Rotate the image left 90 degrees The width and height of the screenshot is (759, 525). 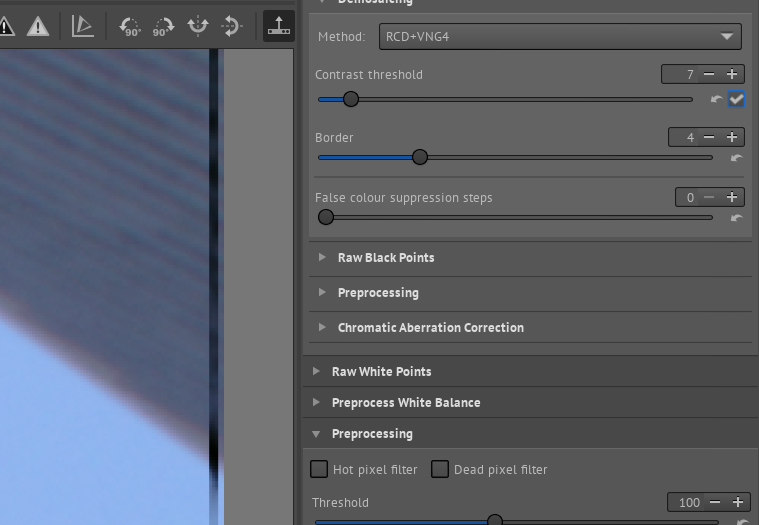click(130, 26)
